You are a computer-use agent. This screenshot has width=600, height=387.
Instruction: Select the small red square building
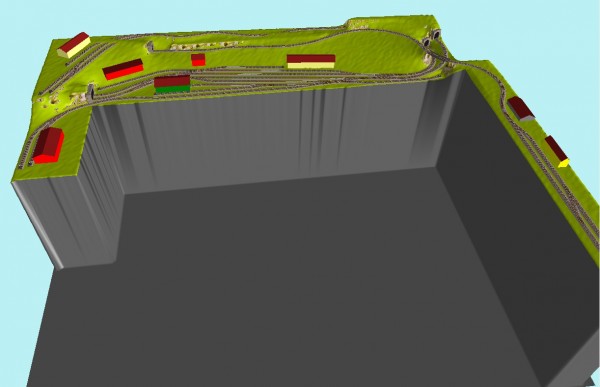coord(198,60)
